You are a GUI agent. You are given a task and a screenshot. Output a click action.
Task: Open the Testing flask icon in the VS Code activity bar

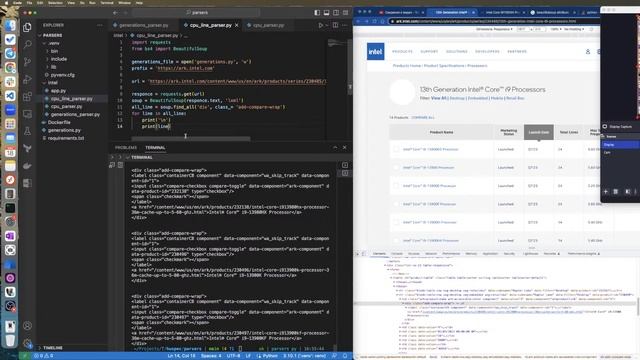[27, 131]
